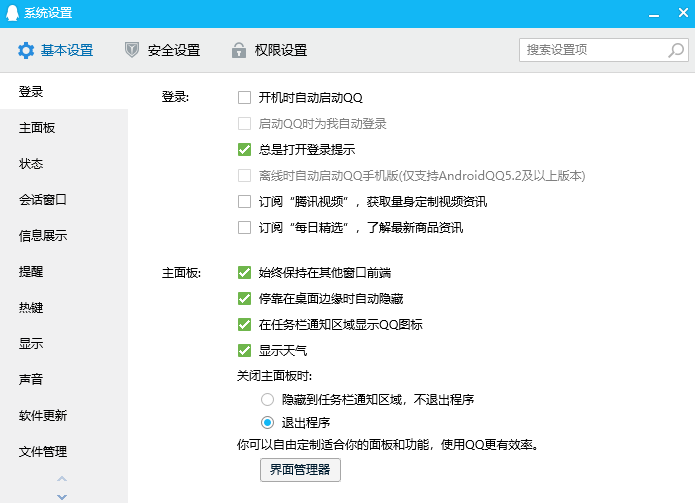Open 热键 settings in the sidebar
This screenshot has height=503, width=695.
coord(64,307)
